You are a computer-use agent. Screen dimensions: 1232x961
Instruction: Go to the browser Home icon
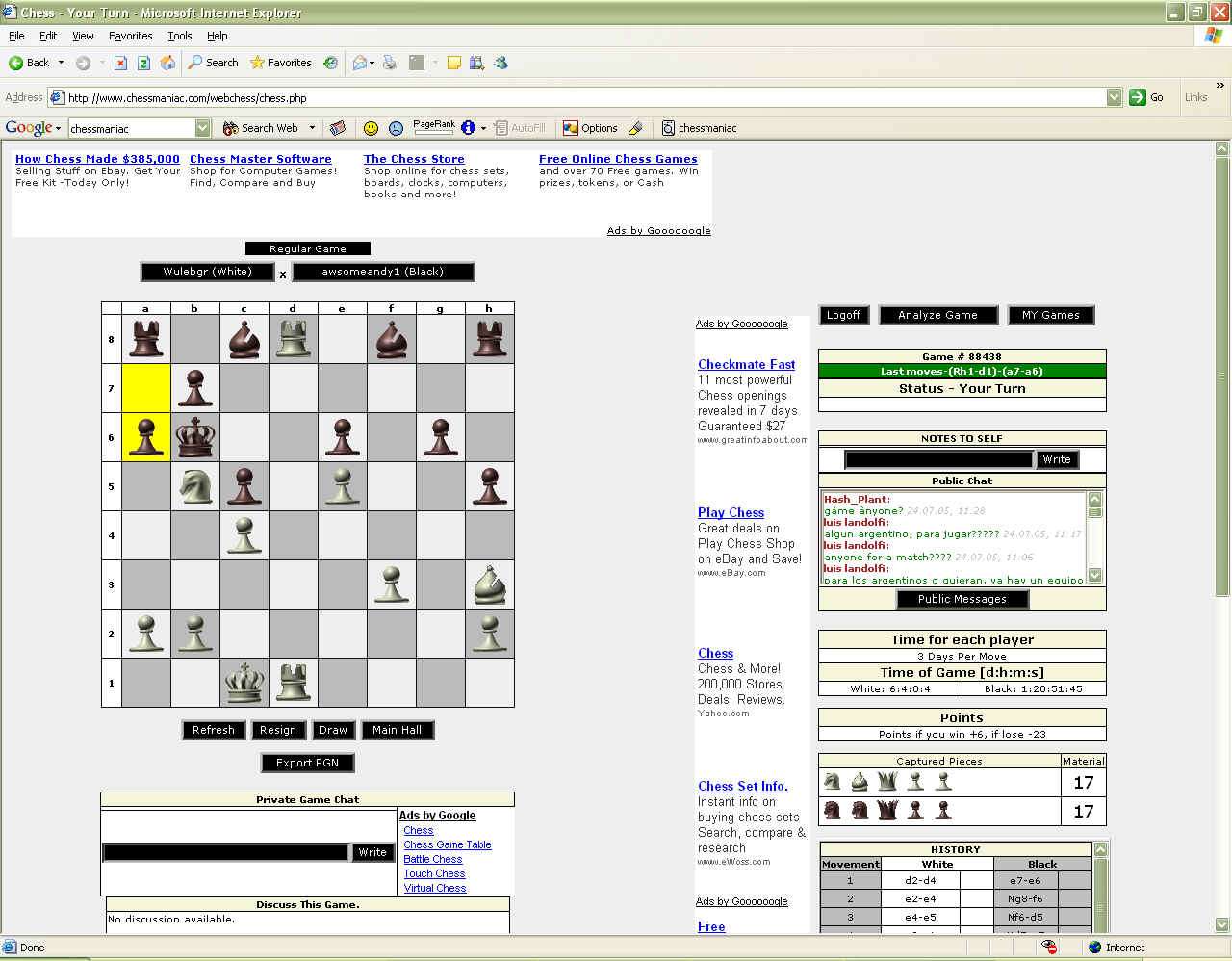(x=167, y=63)
